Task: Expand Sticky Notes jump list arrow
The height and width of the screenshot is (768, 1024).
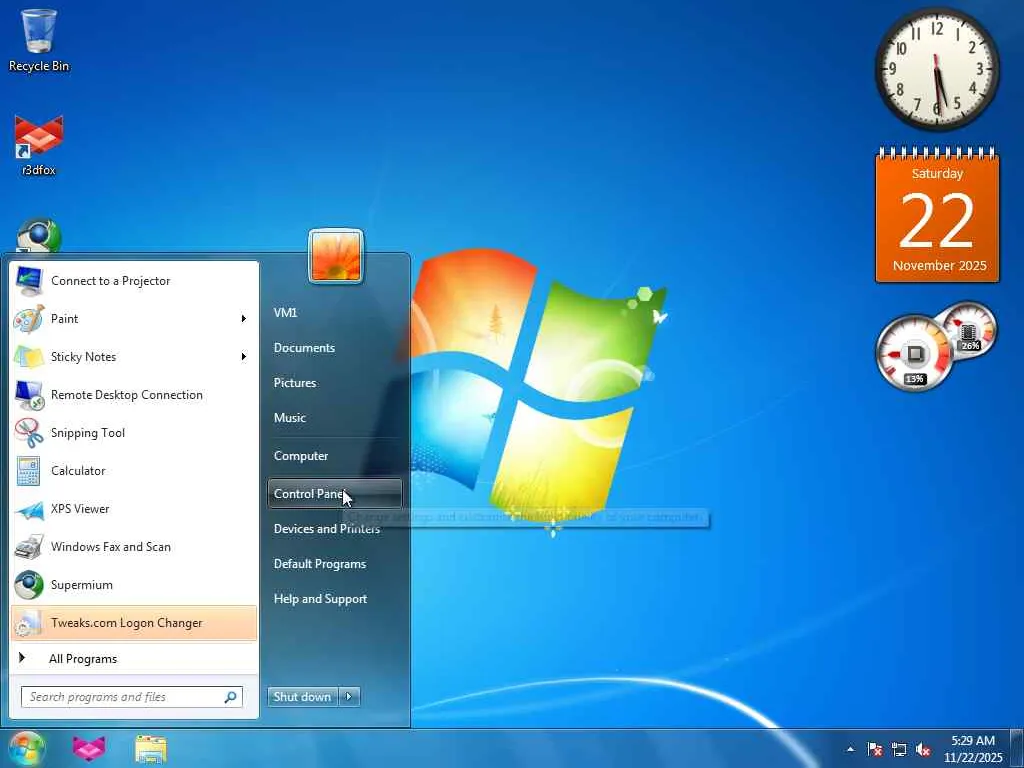Action: (244, 357)
